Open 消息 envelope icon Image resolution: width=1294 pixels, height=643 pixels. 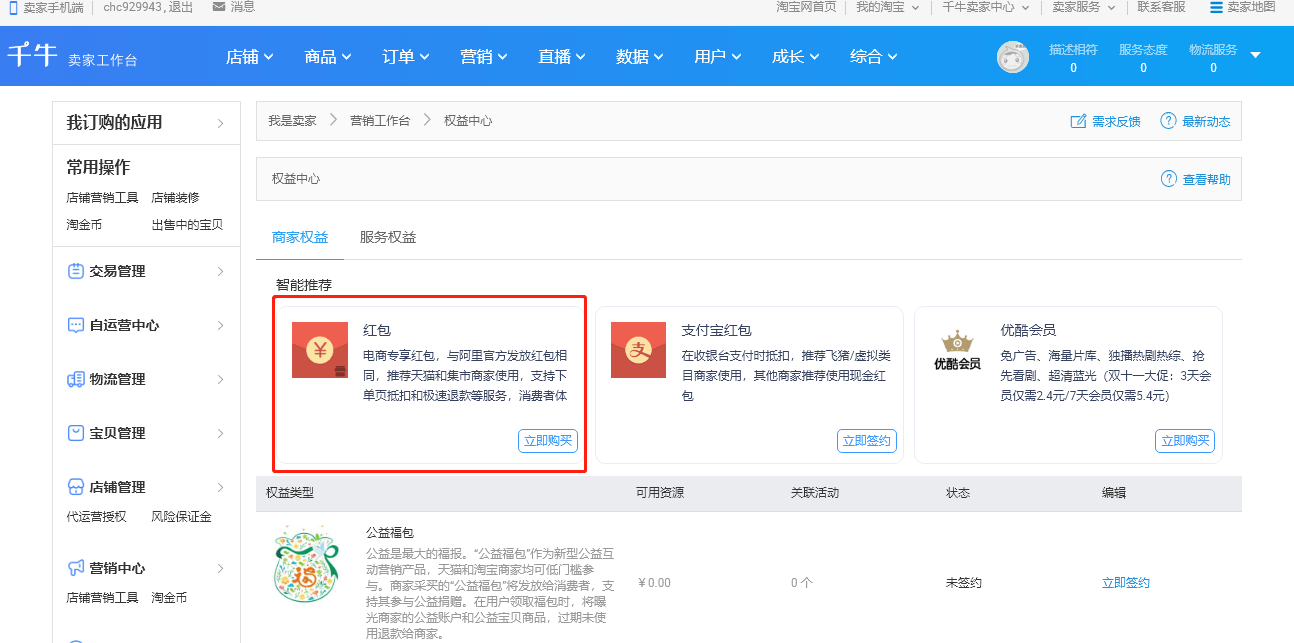coord(219,7)
